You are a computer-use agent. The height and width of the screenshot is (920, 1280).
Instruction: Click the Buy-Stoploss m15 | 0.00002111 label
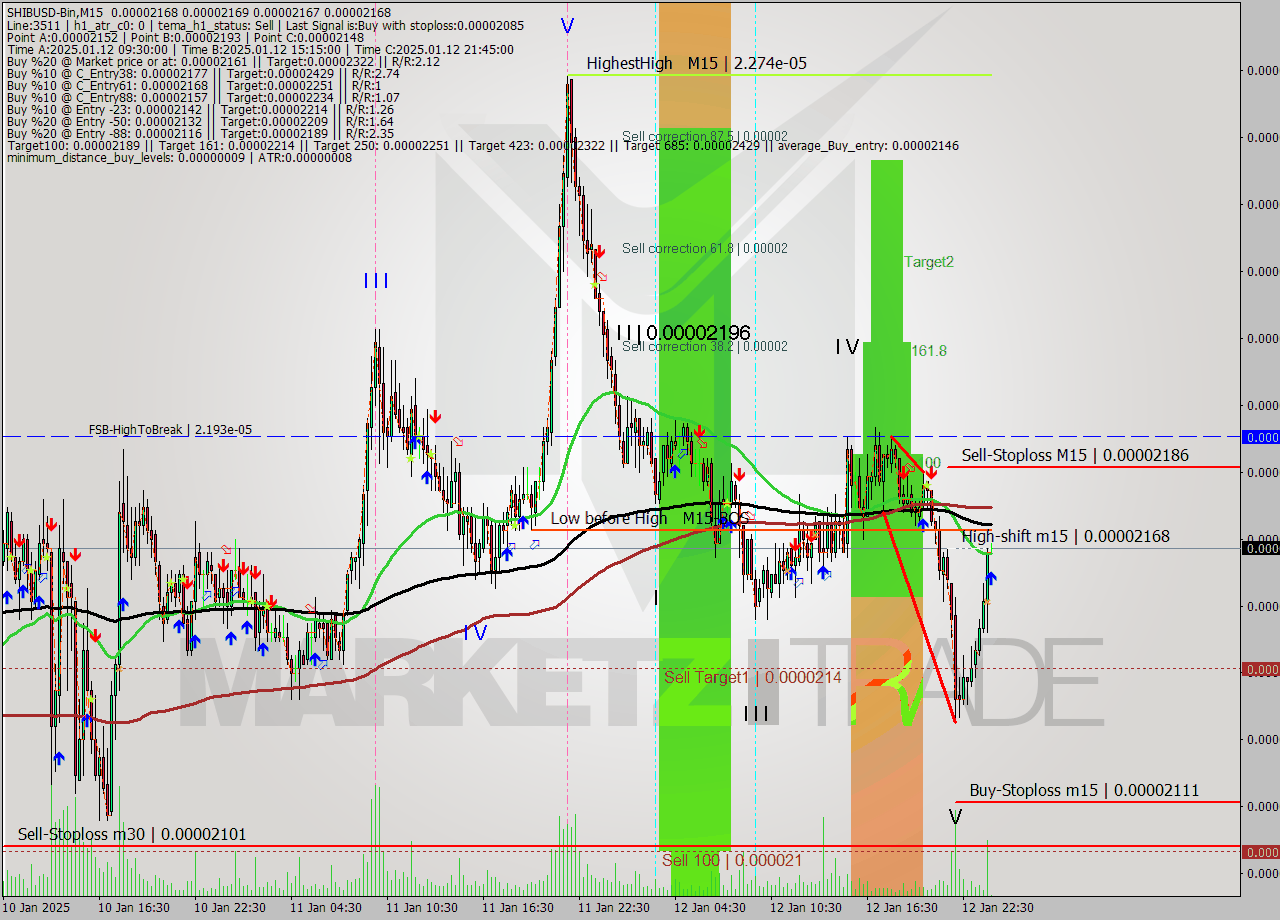click(x=1084, y=791)
